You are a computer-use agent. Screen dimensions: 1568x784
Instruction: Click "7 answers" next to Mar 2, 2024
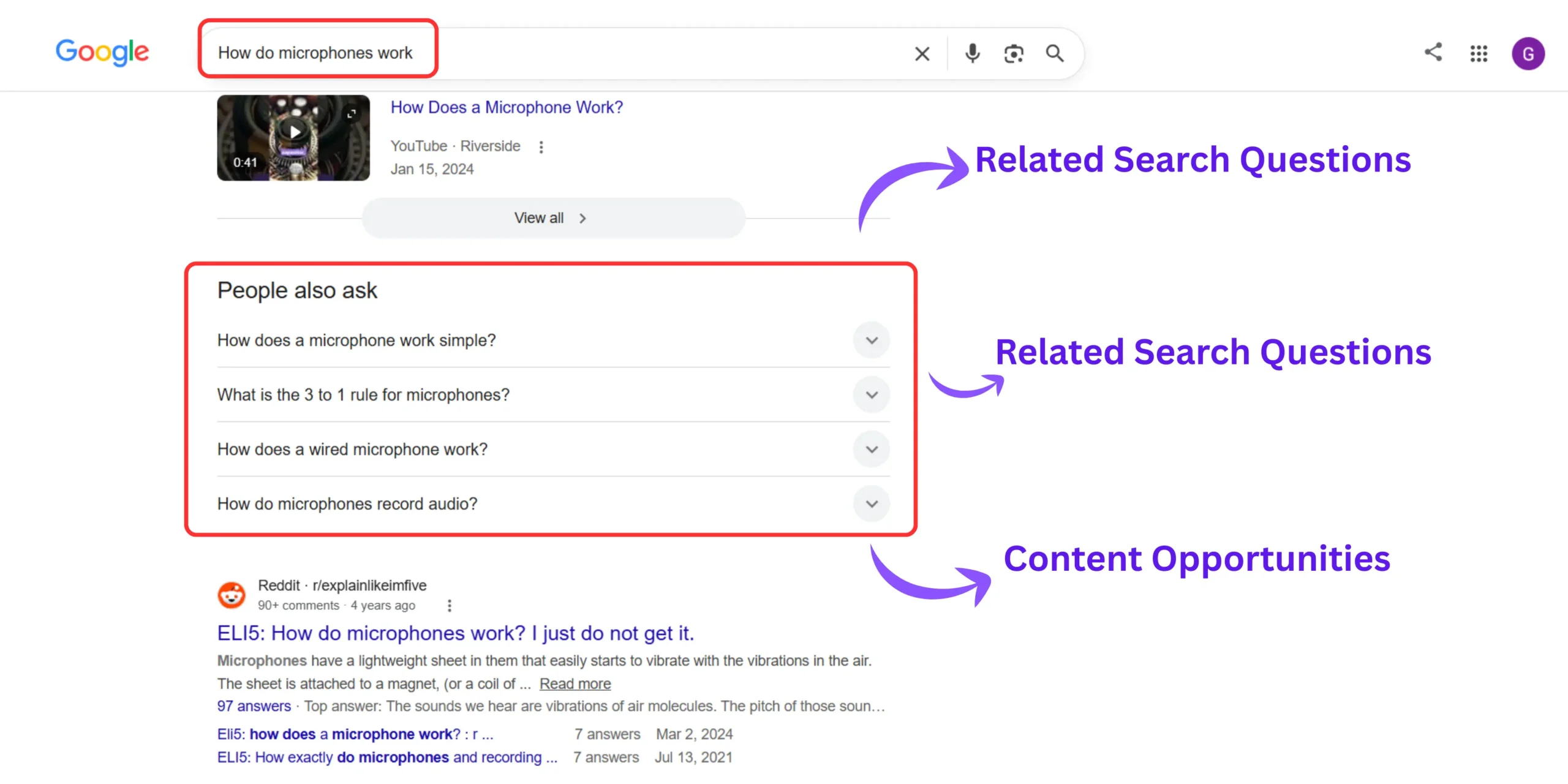click(607, 734)
